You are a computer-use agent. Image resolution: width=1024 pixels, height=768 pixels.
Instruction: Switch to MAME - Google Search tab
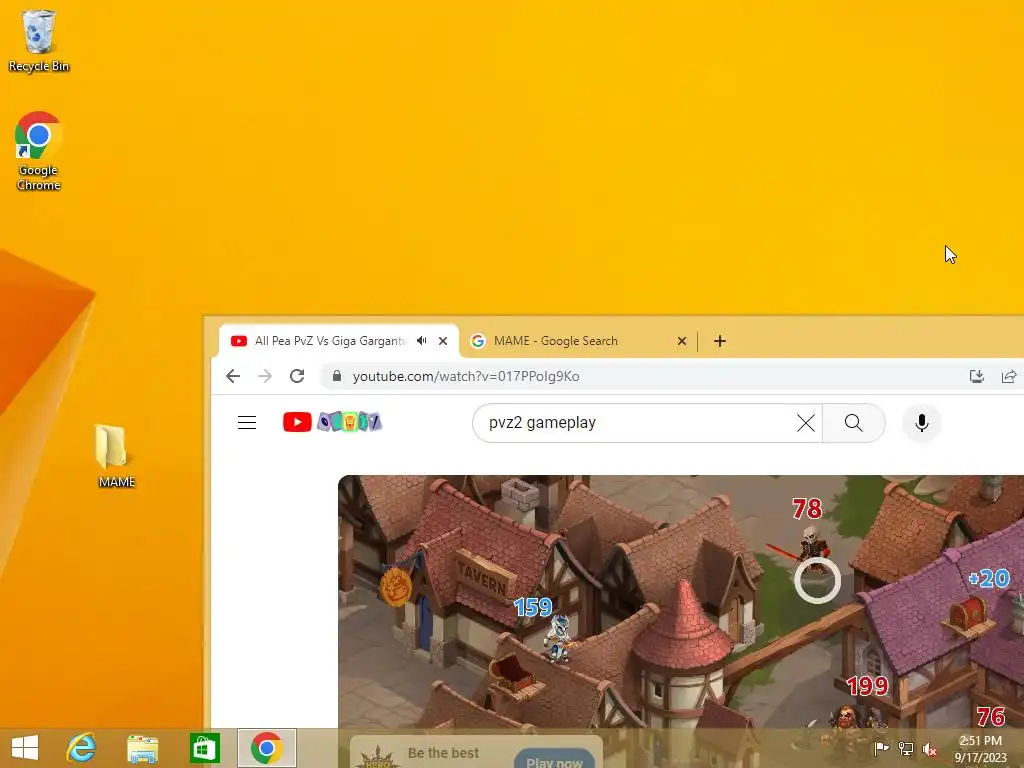[555, 341]
